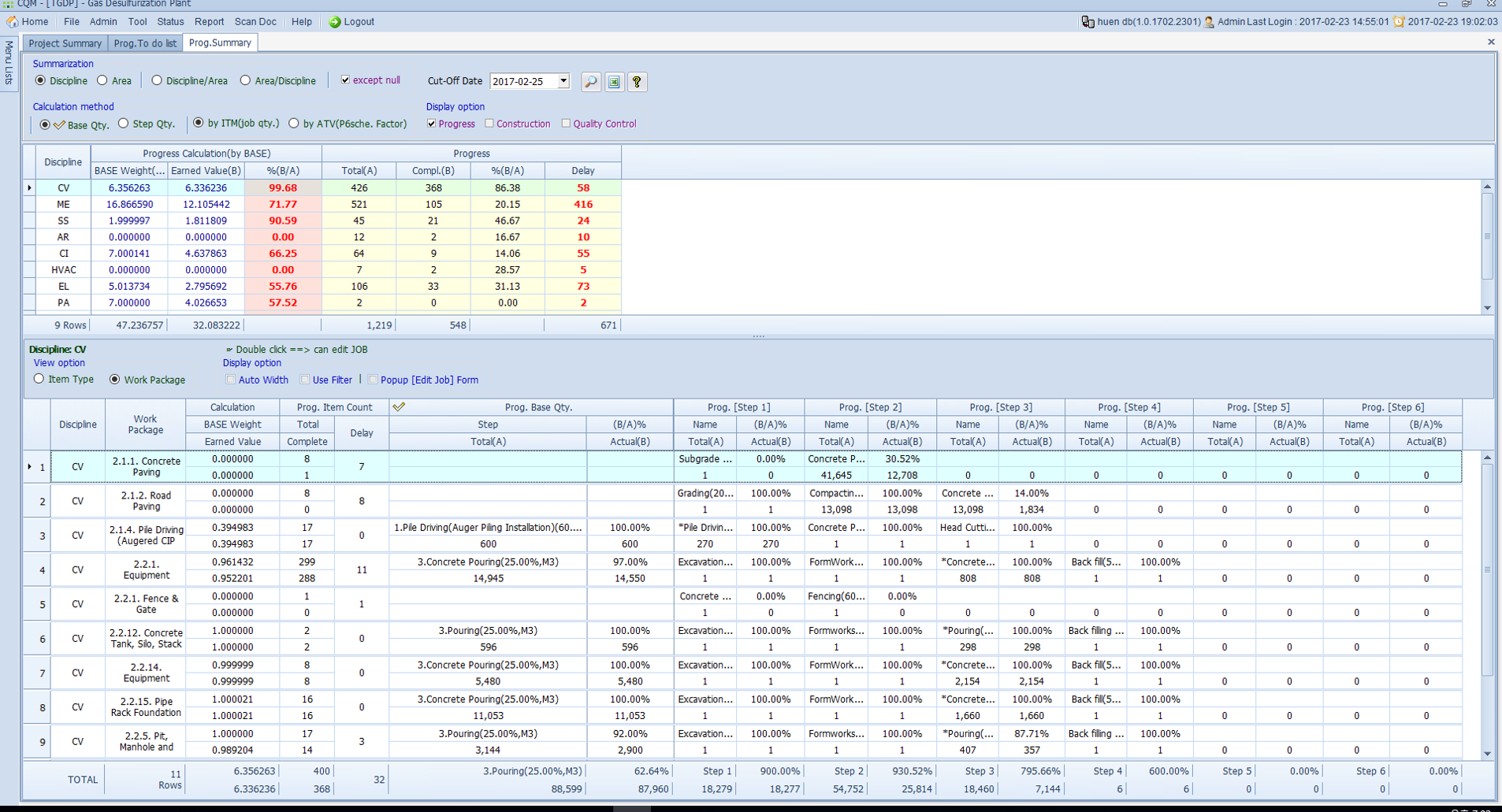
Task: Open the Cut-Off Date dropdown arrow
Action: (563, 81)
